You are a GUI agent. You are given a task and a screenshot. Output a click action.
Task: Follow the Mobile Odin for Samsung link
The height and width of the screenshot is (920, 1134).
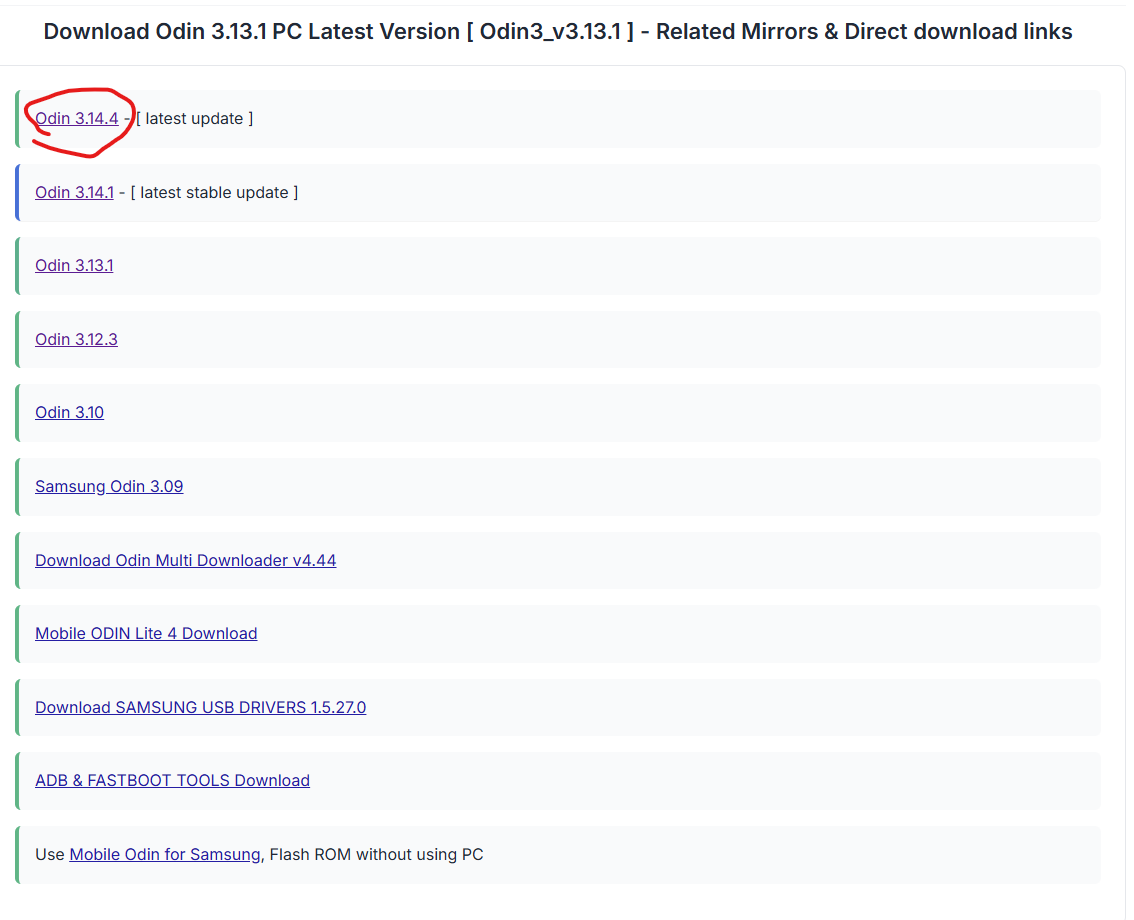165,854
